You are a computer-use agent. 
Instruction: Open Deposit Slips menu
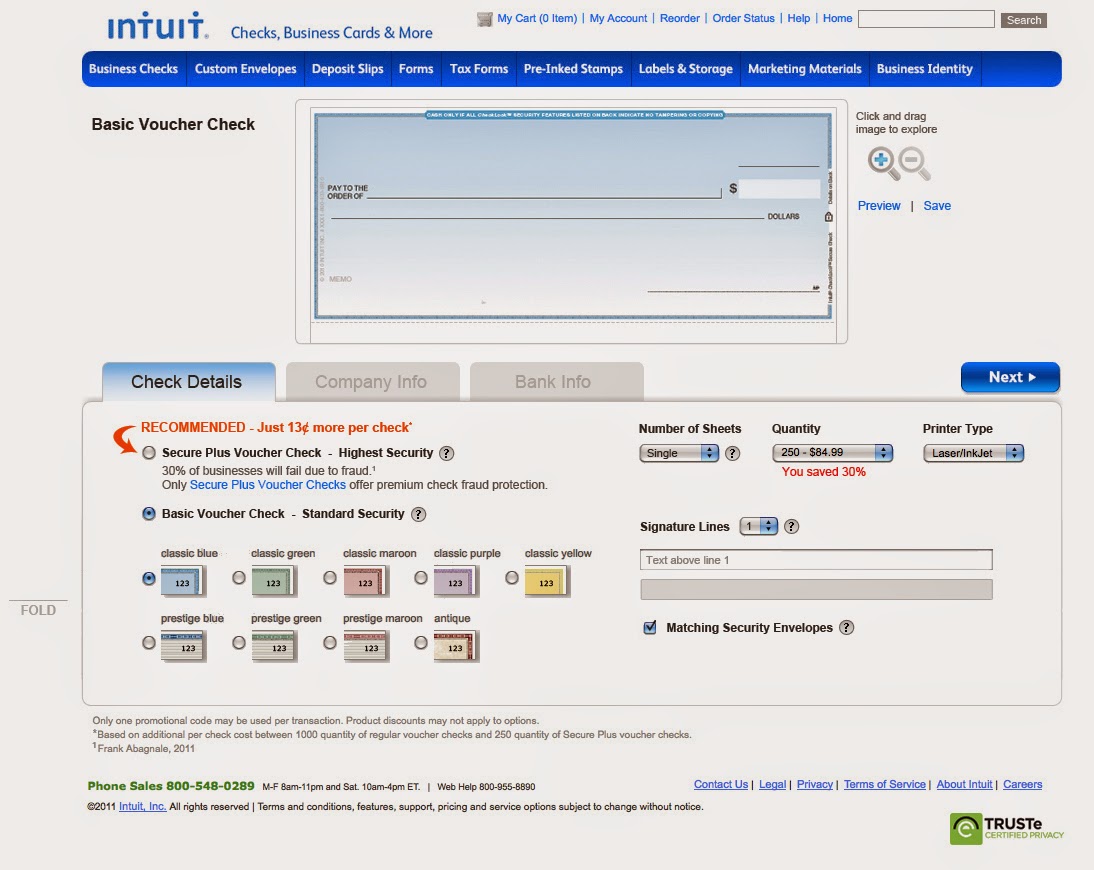(x=347, y=69)
